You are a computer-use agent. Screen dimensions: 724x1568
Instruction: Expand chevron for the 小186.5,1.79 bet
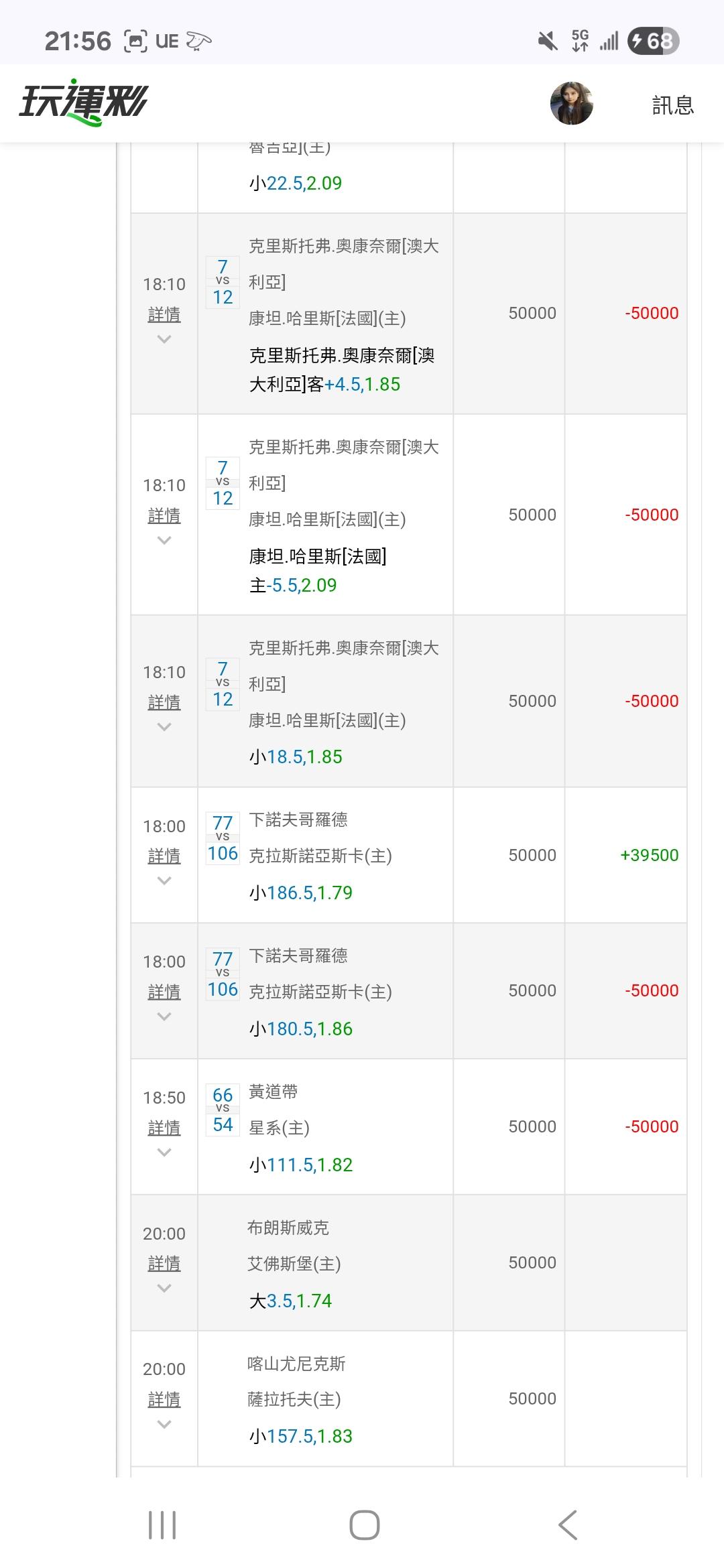164,881
